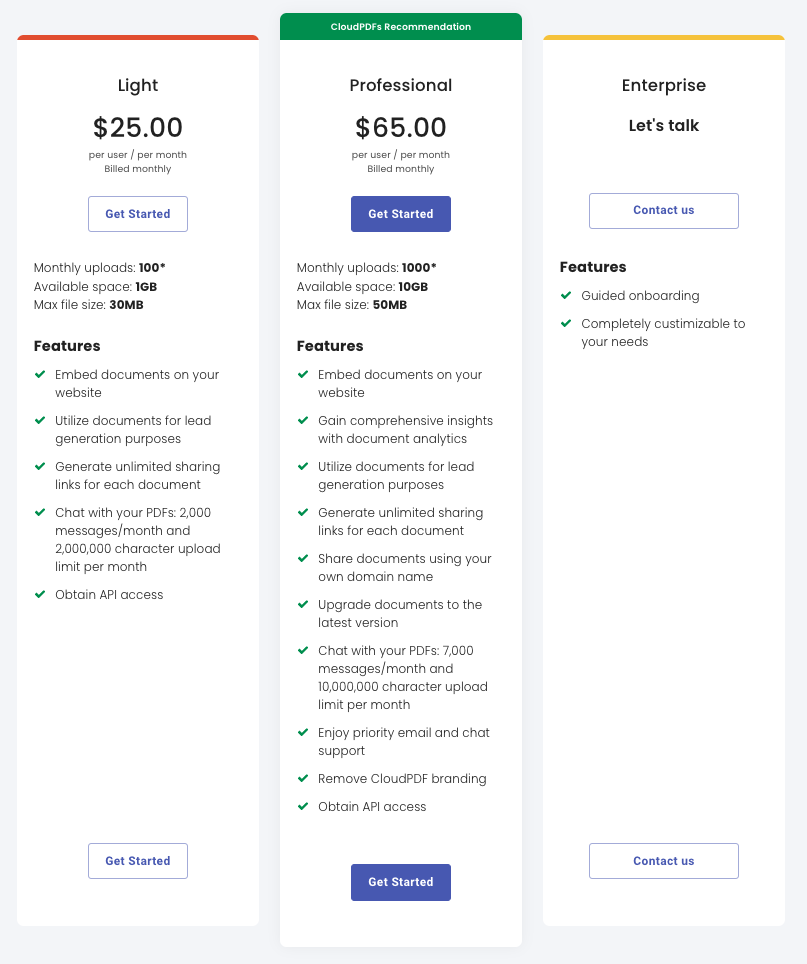Click the checkmark next to 'Upgrade documents to the latest version'
The image size is (807, 964).
[302, 605]
